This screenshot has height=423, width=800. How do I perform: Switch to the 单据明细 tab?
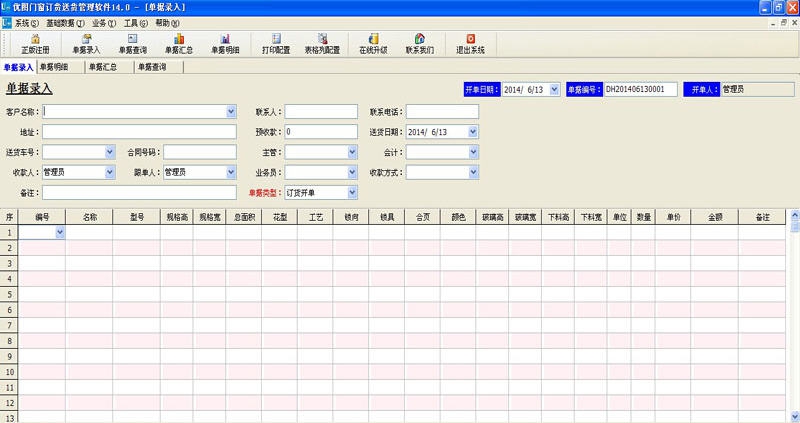click(x=54, y=67)
